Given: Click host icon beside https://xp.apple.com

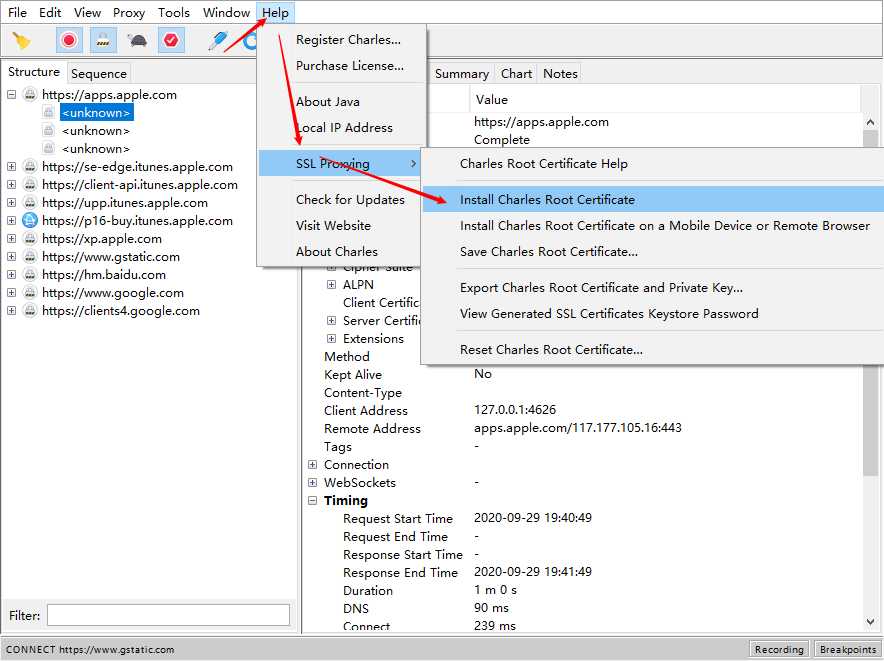Looking at the screenshot, I should tap(30, 239).
